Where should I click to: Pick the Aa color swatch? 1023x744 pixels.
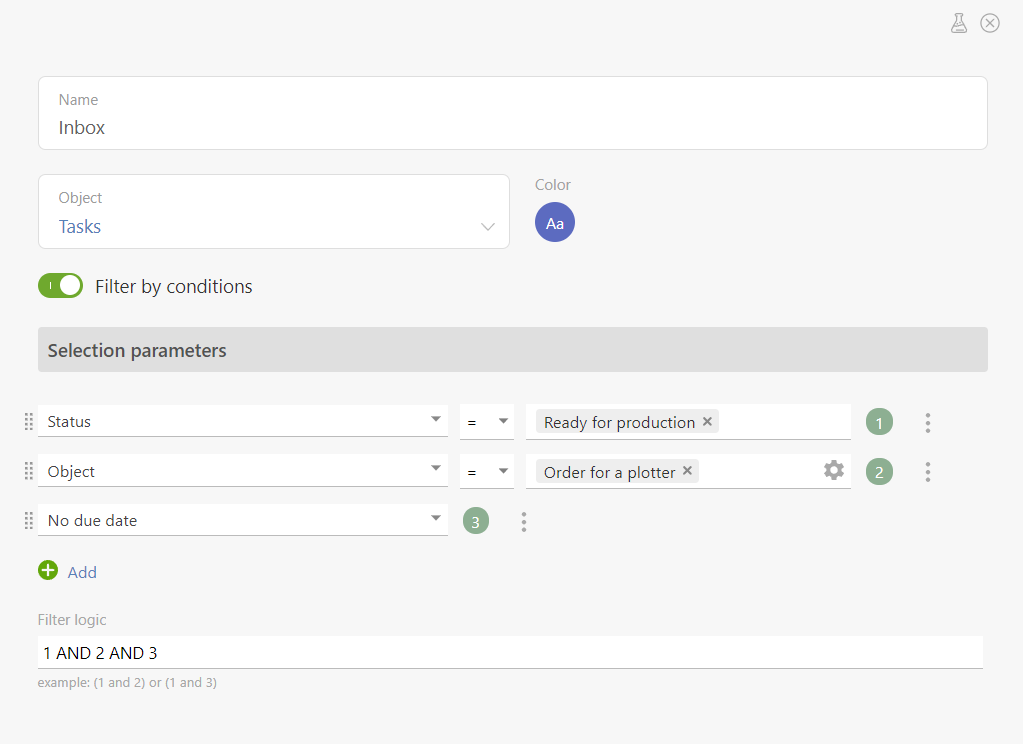(555, 223)
